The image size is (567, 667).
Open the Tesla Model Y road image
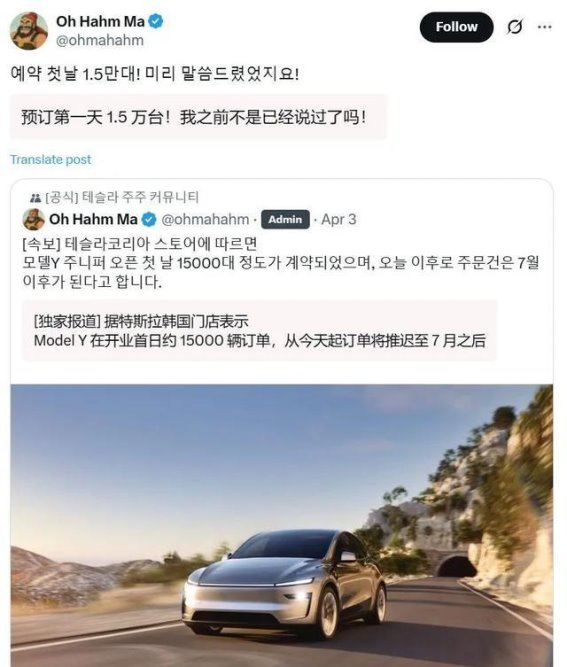pyautogui.click(x=282, y=525)
